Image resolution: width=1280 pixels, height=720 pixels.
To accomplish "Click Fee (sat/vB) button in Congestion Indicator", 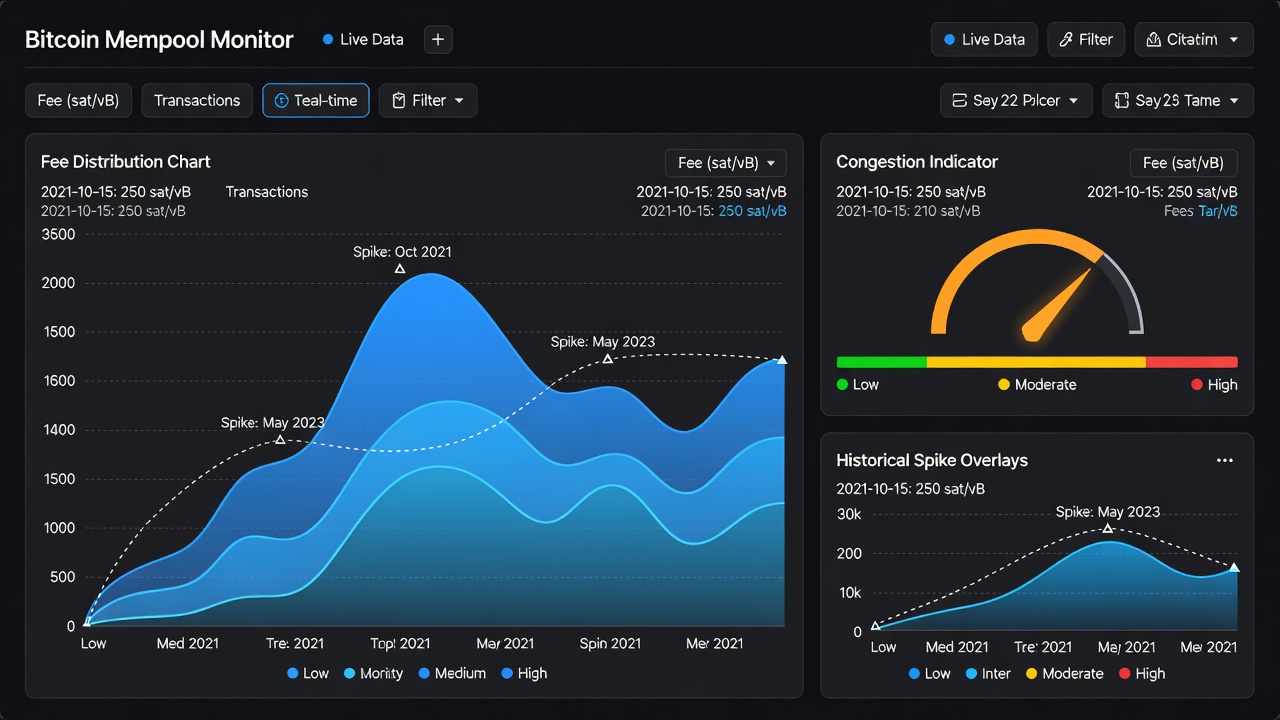I will tap(1184, 163).
